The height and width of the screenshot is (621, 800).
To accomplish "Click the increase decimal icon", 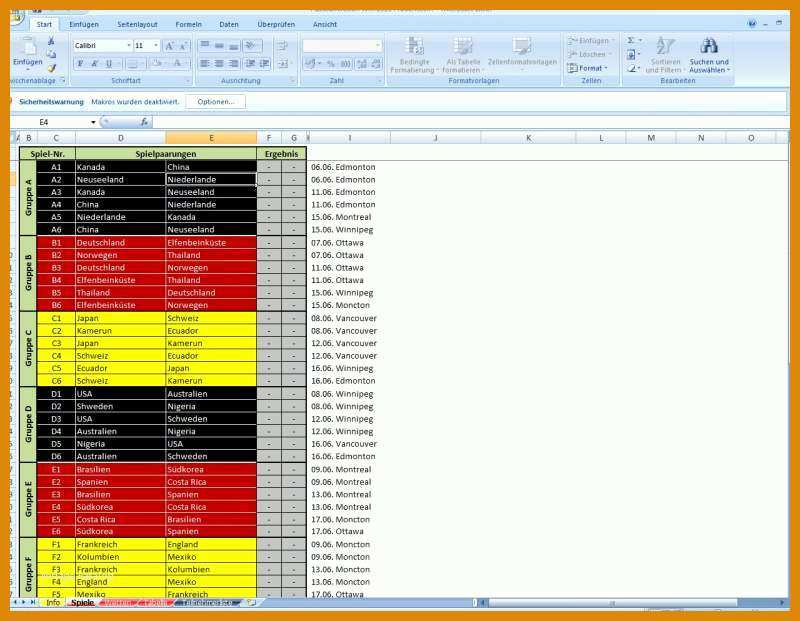I will (362, 64).
